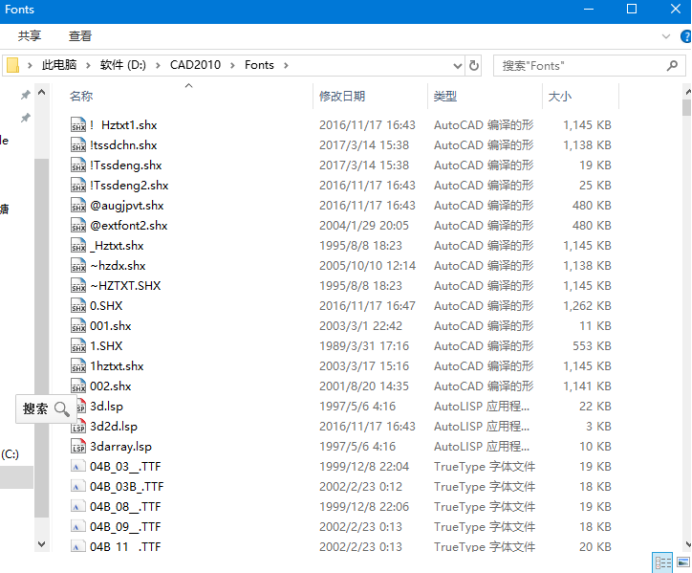Go to CAD2010 in breadcrumb
The height and width of the screenshot is (573, 692).
195,65
